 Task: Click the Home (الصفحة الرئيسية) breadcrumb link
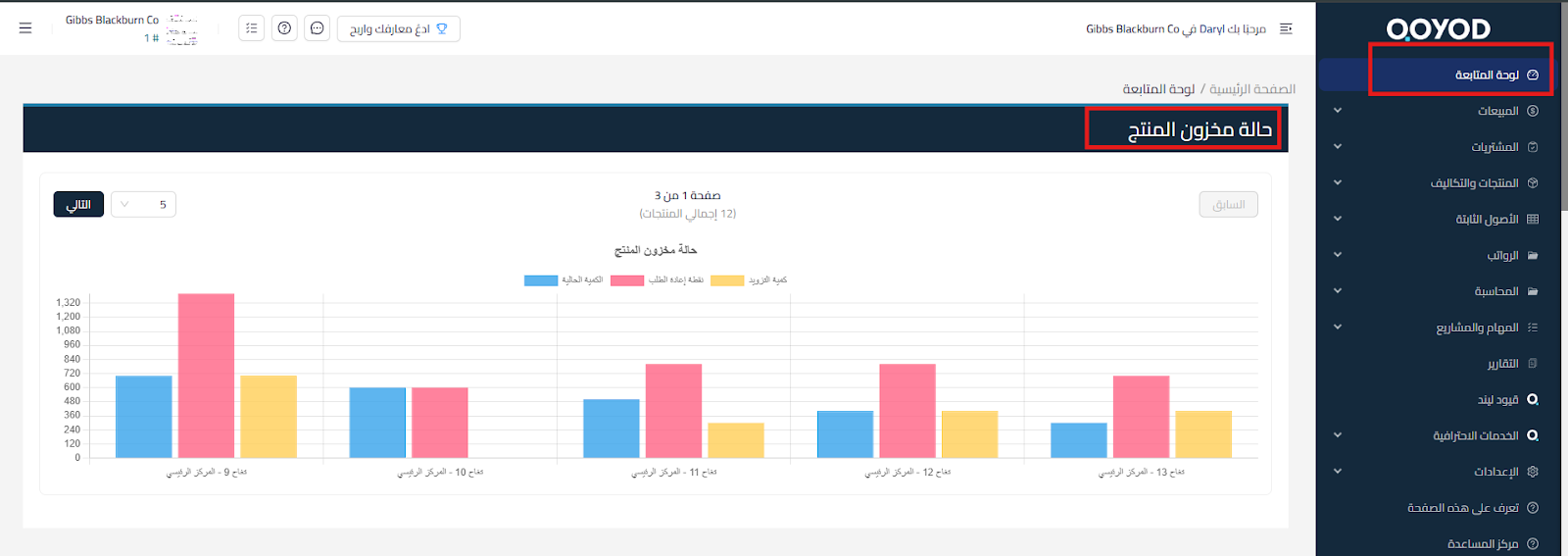tap(1251, 89)
